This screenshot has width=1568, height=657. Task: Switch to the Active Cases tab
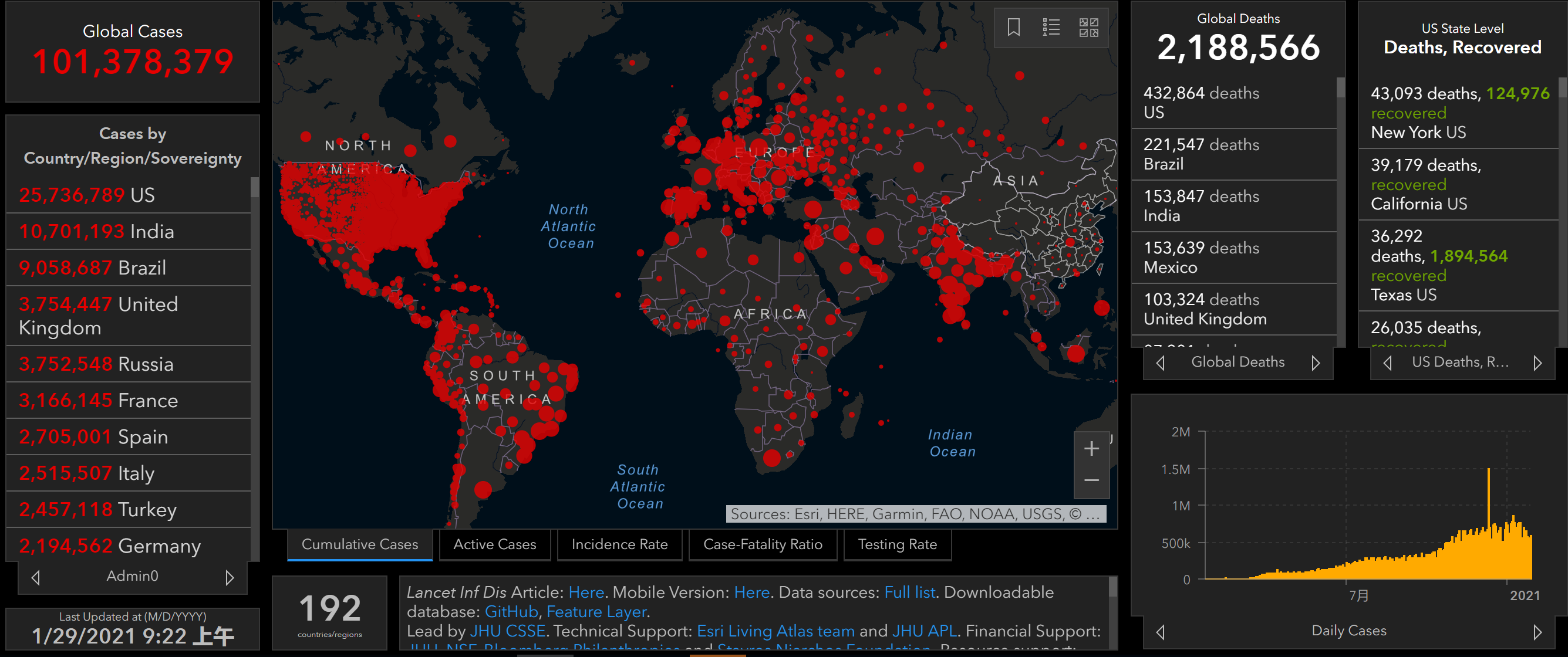494,544
